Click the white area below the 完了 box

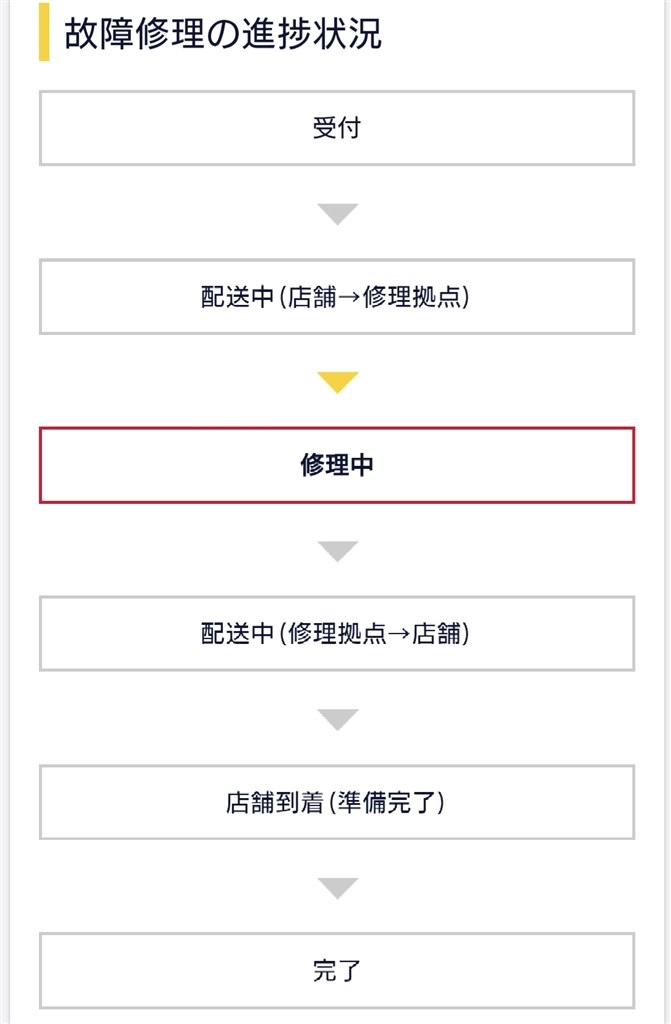click(x=336, y=1012)
